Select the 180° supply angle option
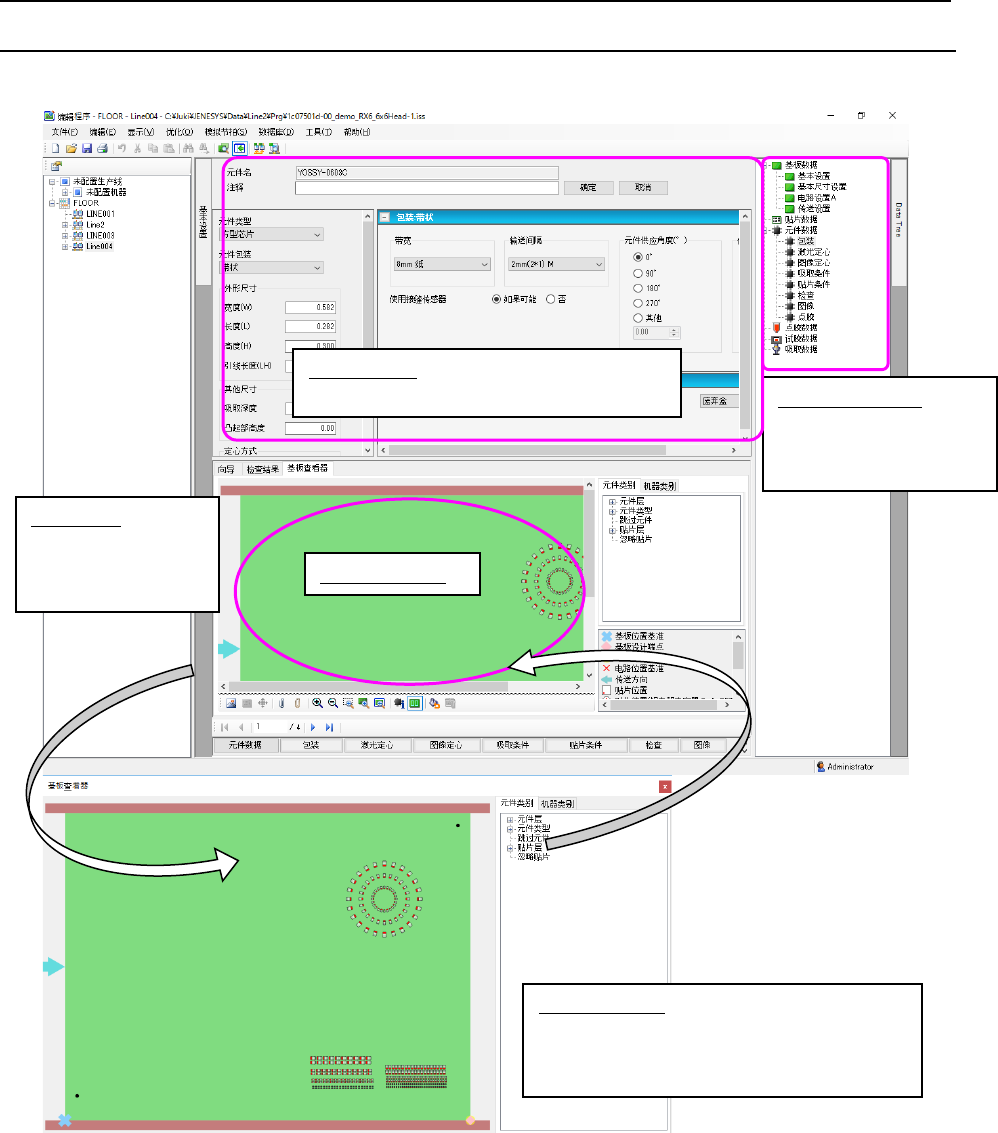The image size is (998, 1133). pos(638,288)
